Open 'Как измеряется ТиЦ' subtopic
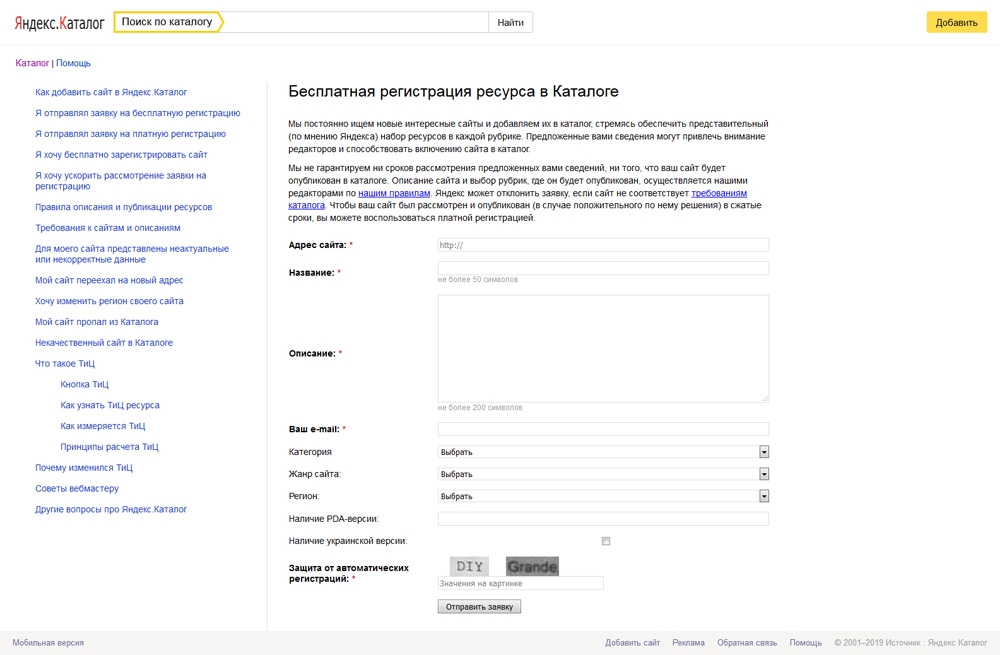Image resolution: width=1000 pixels, height=655 pixels. [103, 426]
